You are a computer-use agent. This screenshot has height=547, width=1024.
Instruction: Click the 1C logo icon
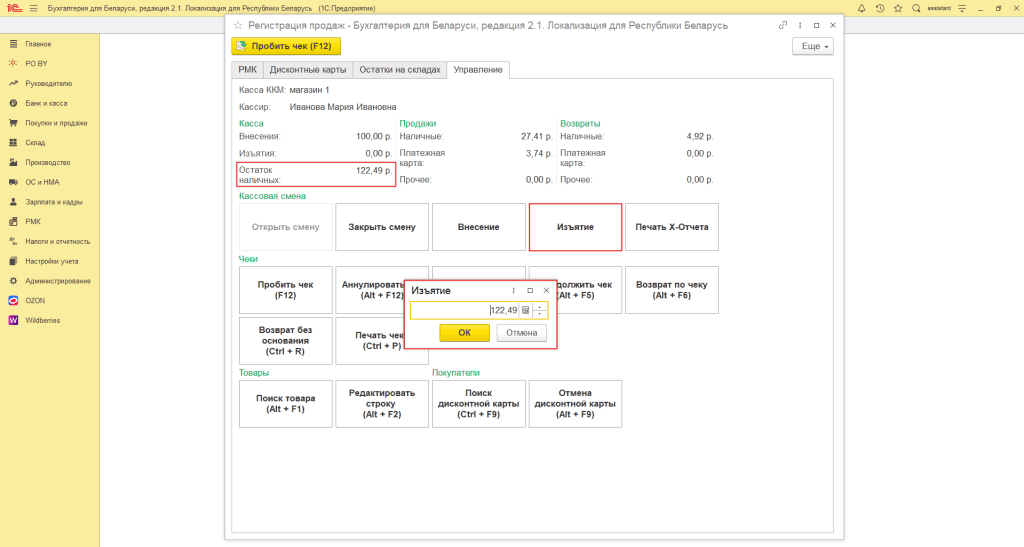pos(14,8)
